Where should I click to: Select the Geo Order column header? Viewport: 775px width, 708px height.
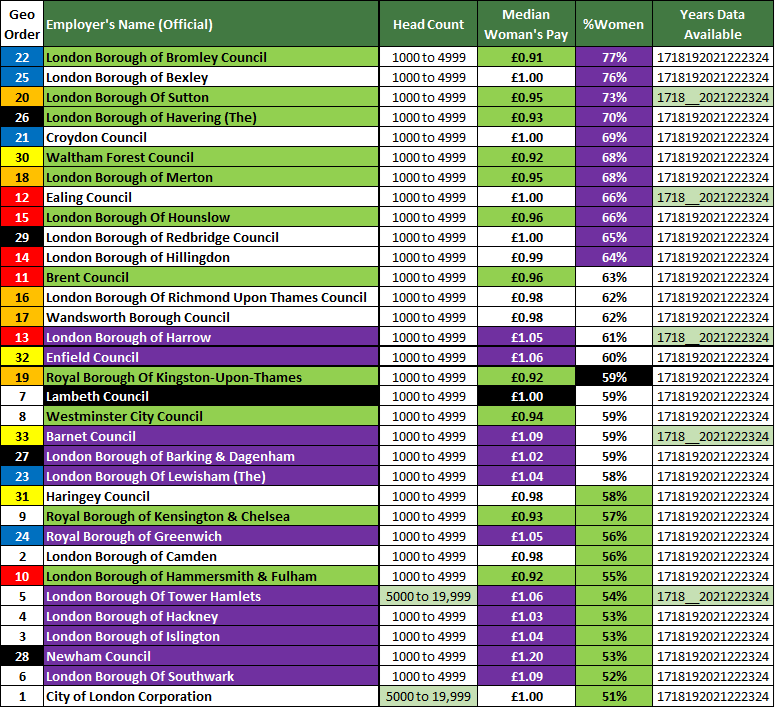22,24
